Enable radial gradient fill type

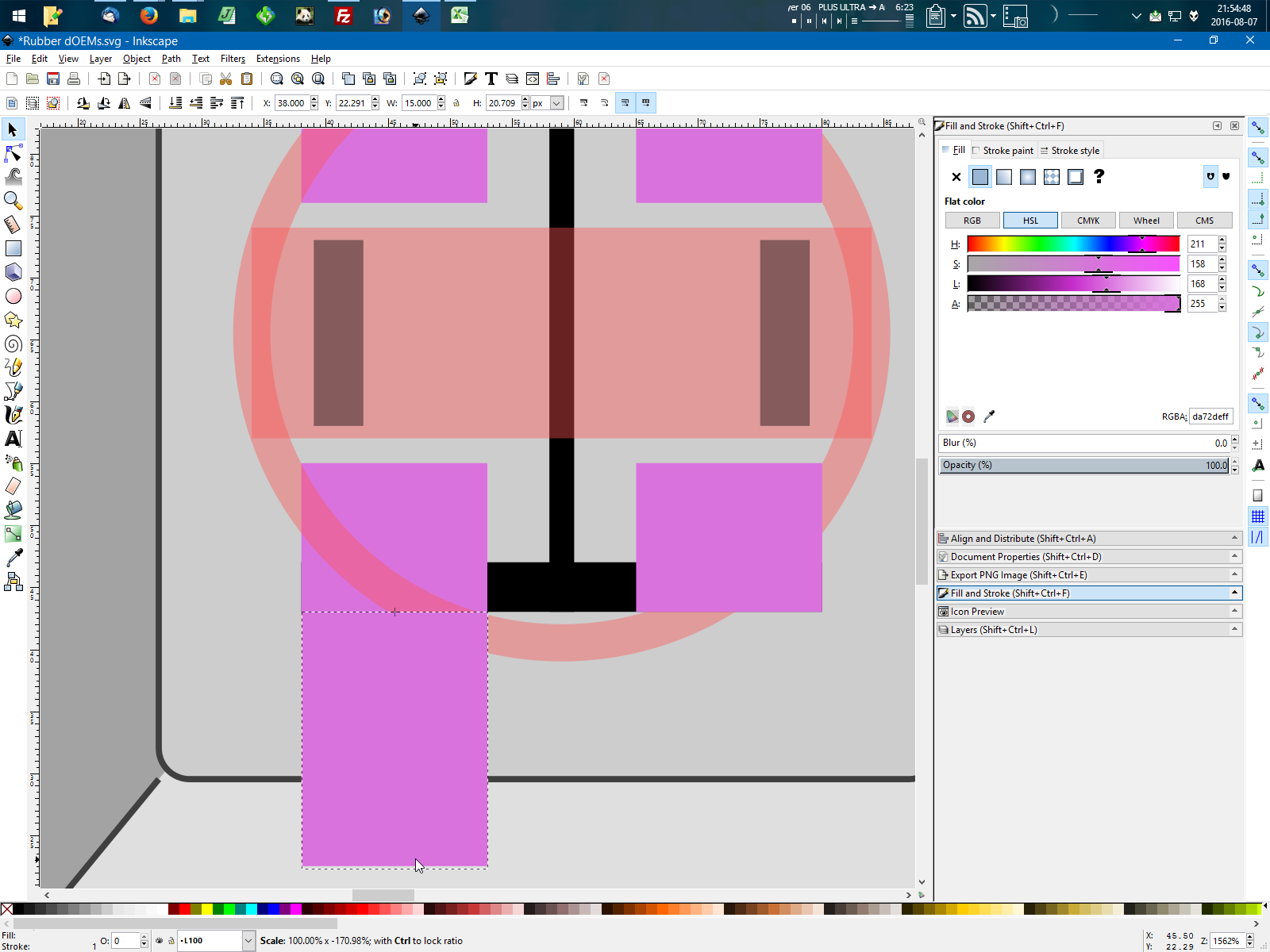(1027, 177)
